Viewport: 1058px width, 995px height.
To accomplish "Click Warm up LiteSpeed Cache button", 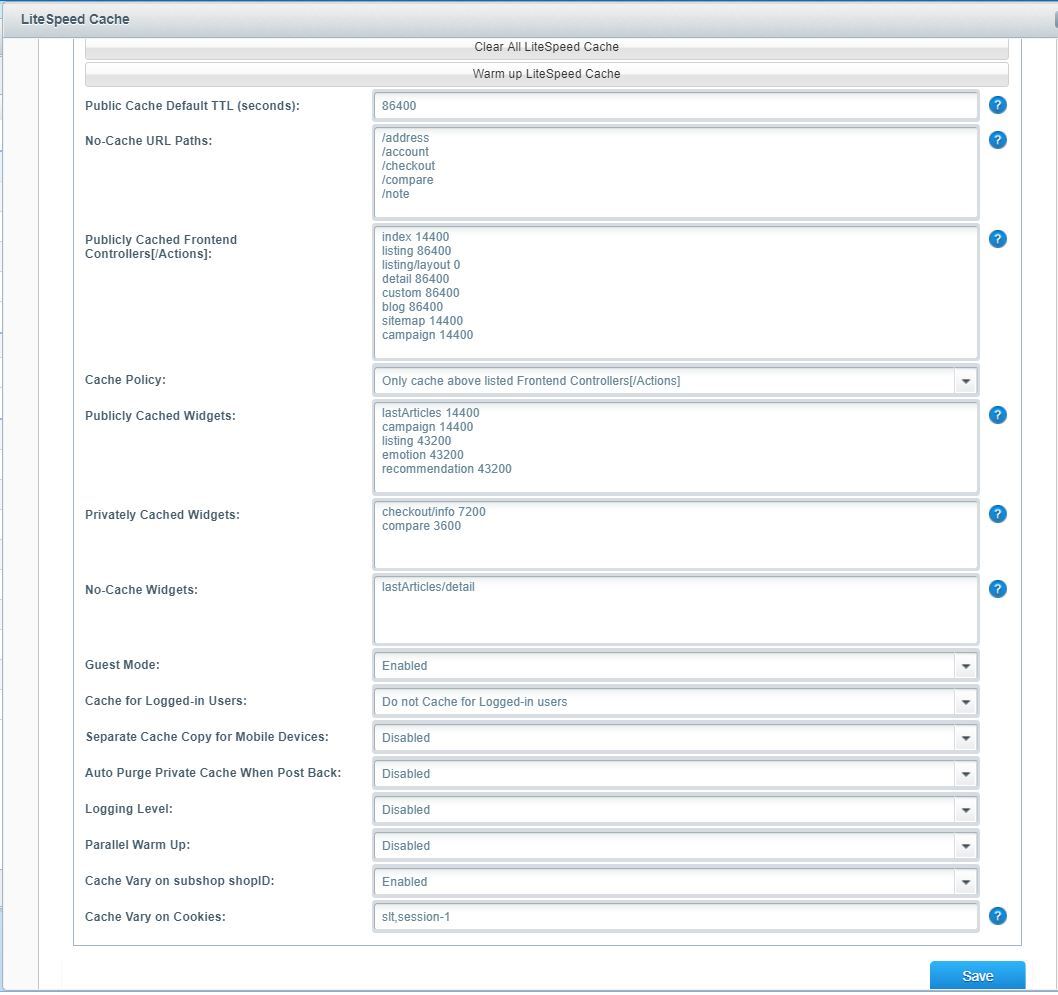I will click(547, 74).
